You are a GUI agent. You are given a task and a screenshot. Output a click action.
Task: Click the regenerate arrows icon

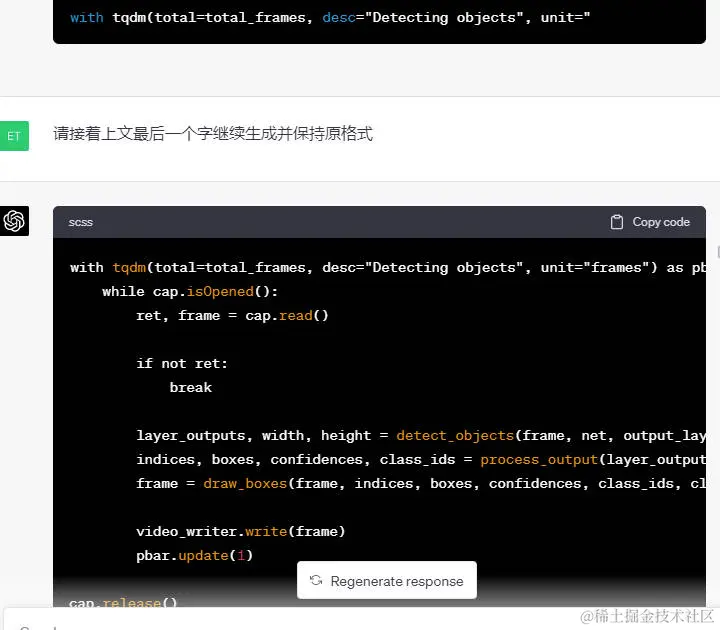click(x=316, y=580)
